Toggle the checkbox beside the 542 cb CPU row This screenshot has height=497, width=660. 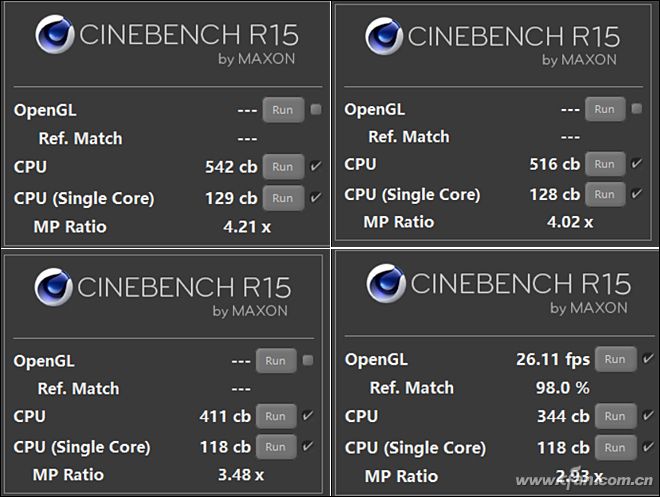coord(316,166)
